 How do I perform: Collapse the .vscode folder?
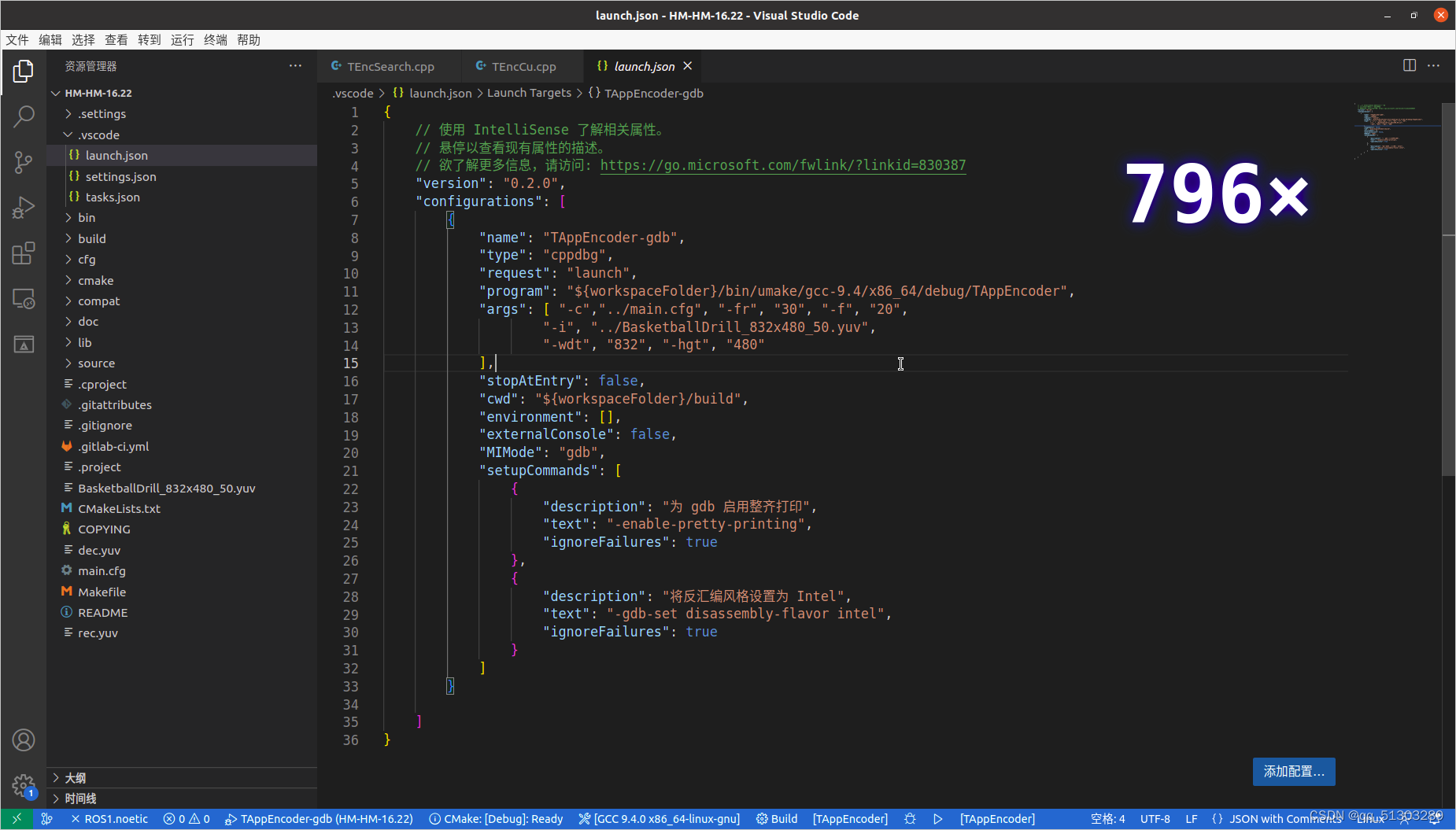(x=182, y=135)
